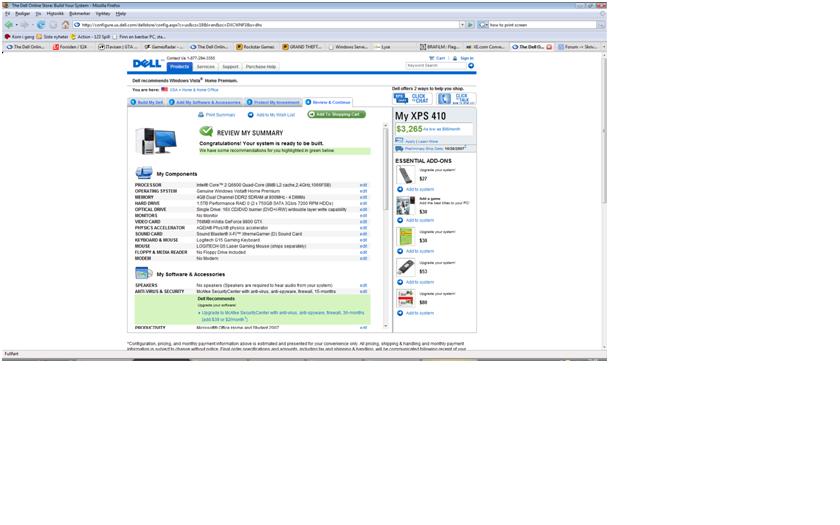Add the $27 add-on to system
The image size is (840, 525).
[416, 189]
